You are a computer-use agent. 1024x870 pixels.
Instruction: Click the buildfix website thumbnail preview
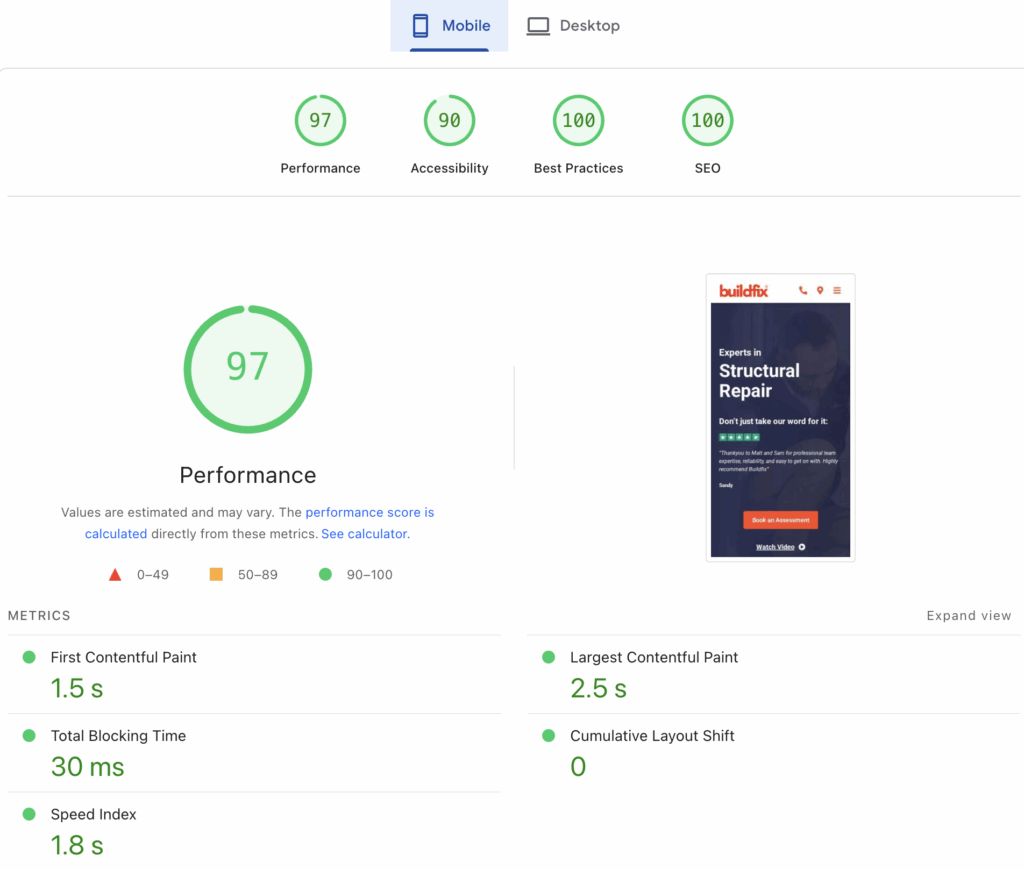[780, 417]
